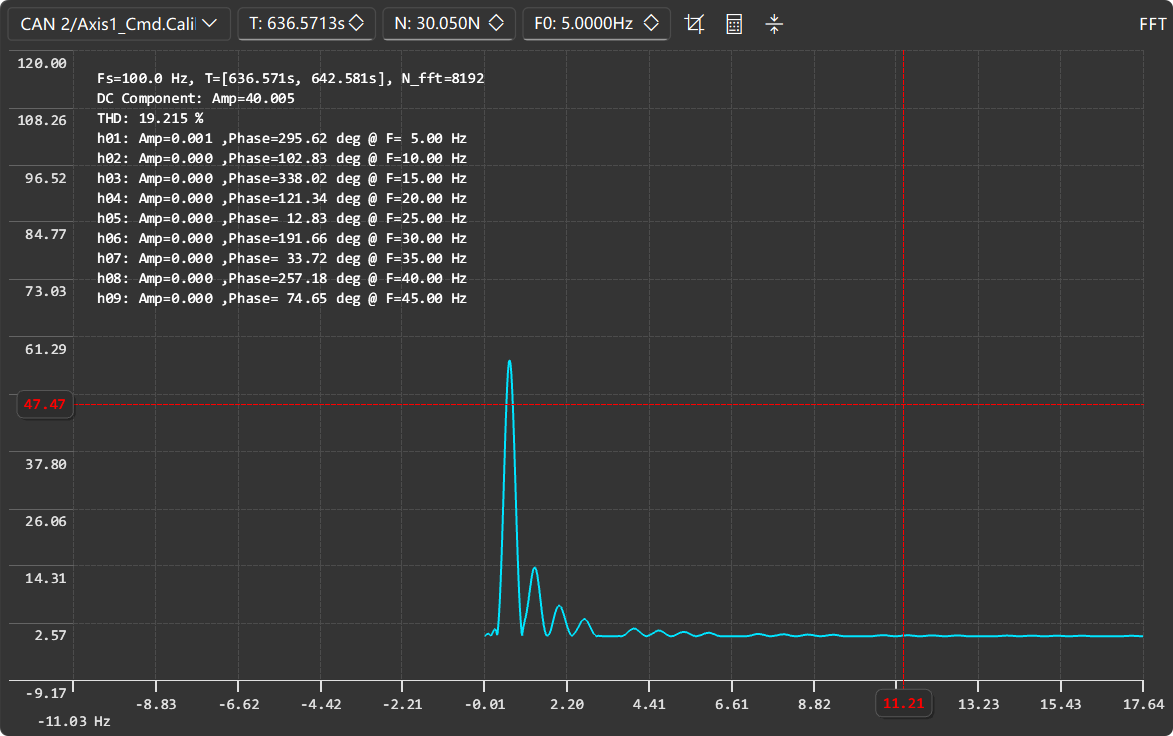Click the FFT label at top right

[1152, 25]
